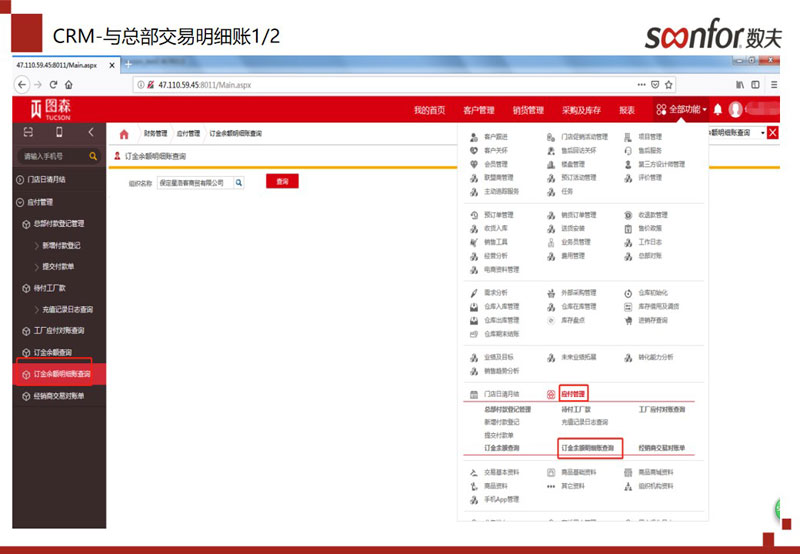Click the magnifier icon beside 组织名称 field
Screen dimensions: 800x554
point(239,183)
